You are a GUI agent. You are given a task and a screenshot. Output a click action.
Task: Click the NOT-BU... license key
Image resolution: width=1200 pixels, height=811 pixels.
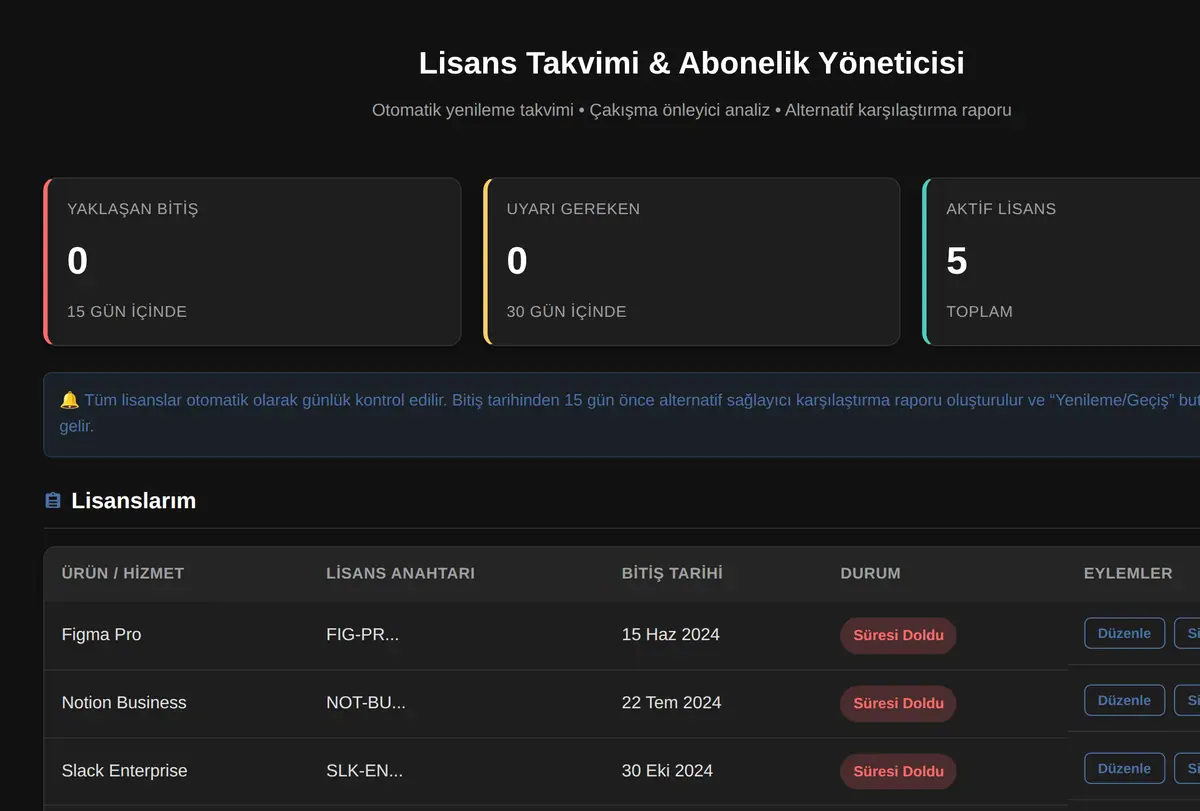tap(366, 702)
